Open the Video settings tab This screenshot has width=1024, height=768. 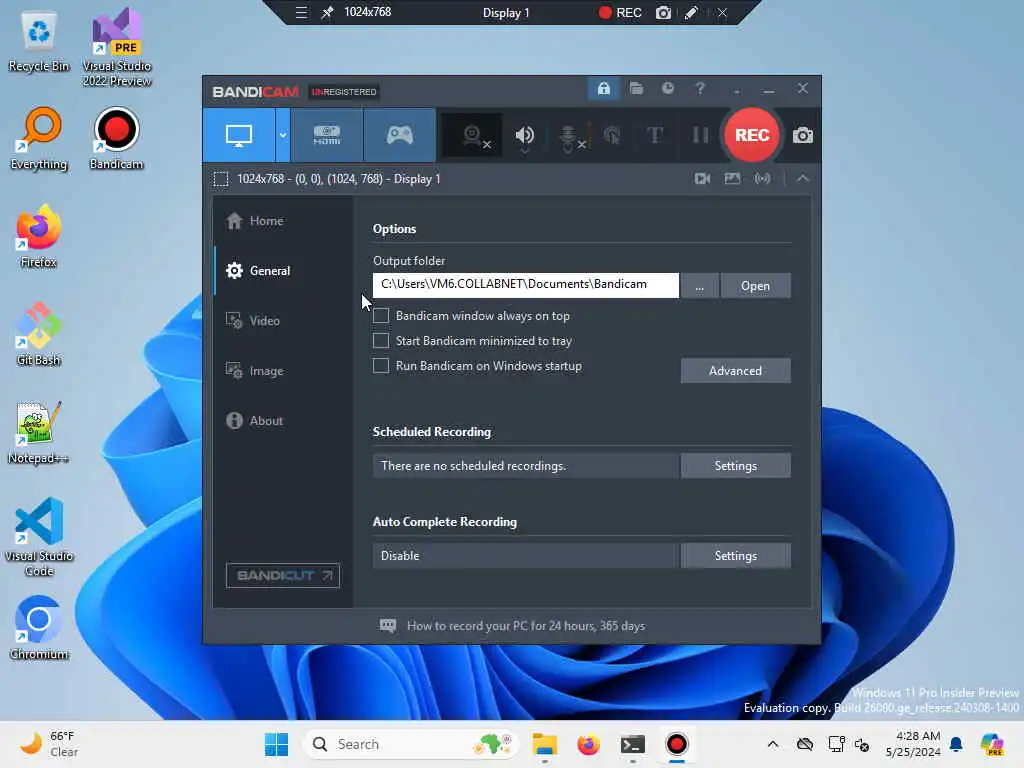pyautogui.click(x=283, y=321)
